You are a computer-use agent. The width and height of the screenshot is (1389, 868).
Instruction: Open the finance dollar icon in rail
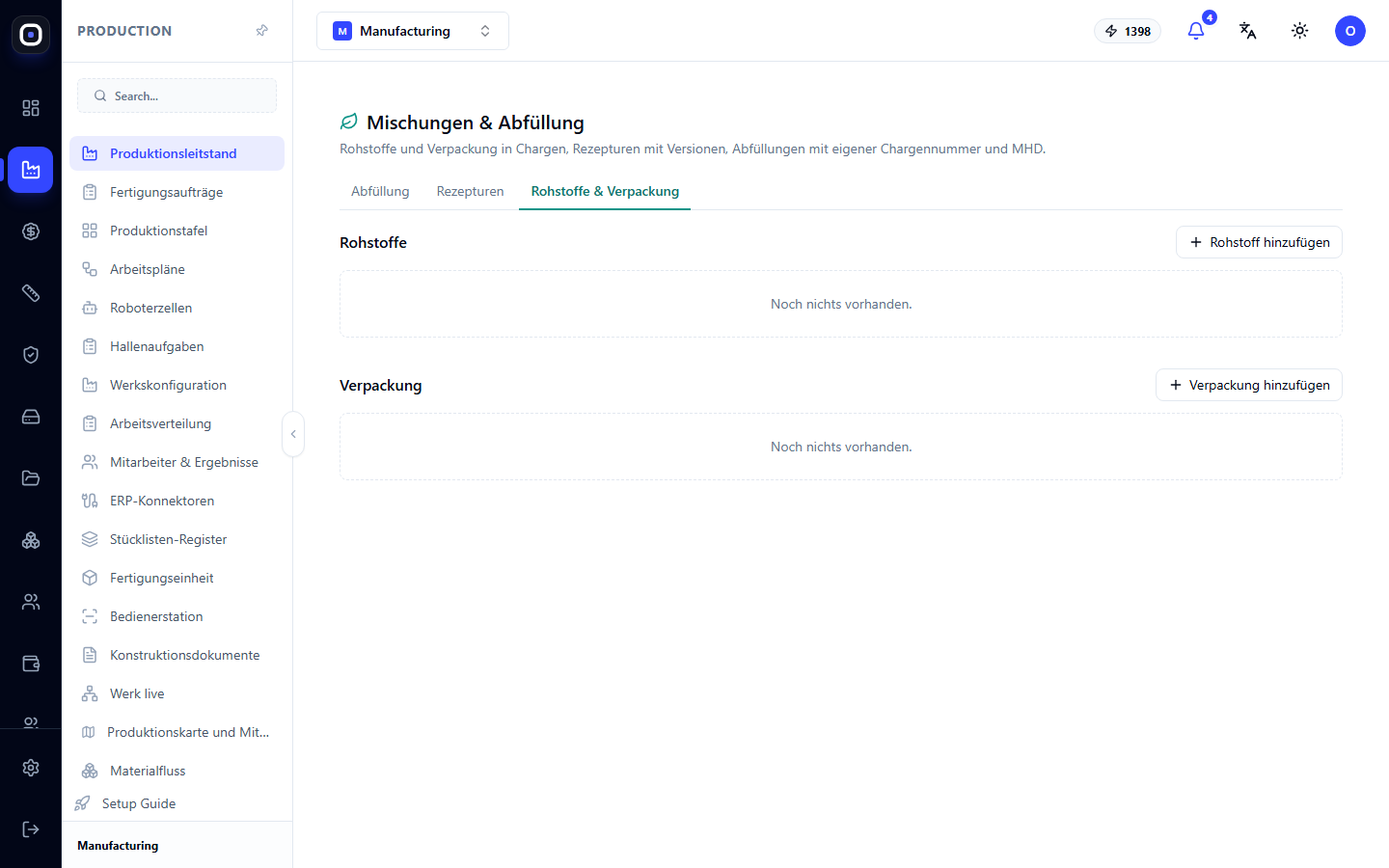31,231
